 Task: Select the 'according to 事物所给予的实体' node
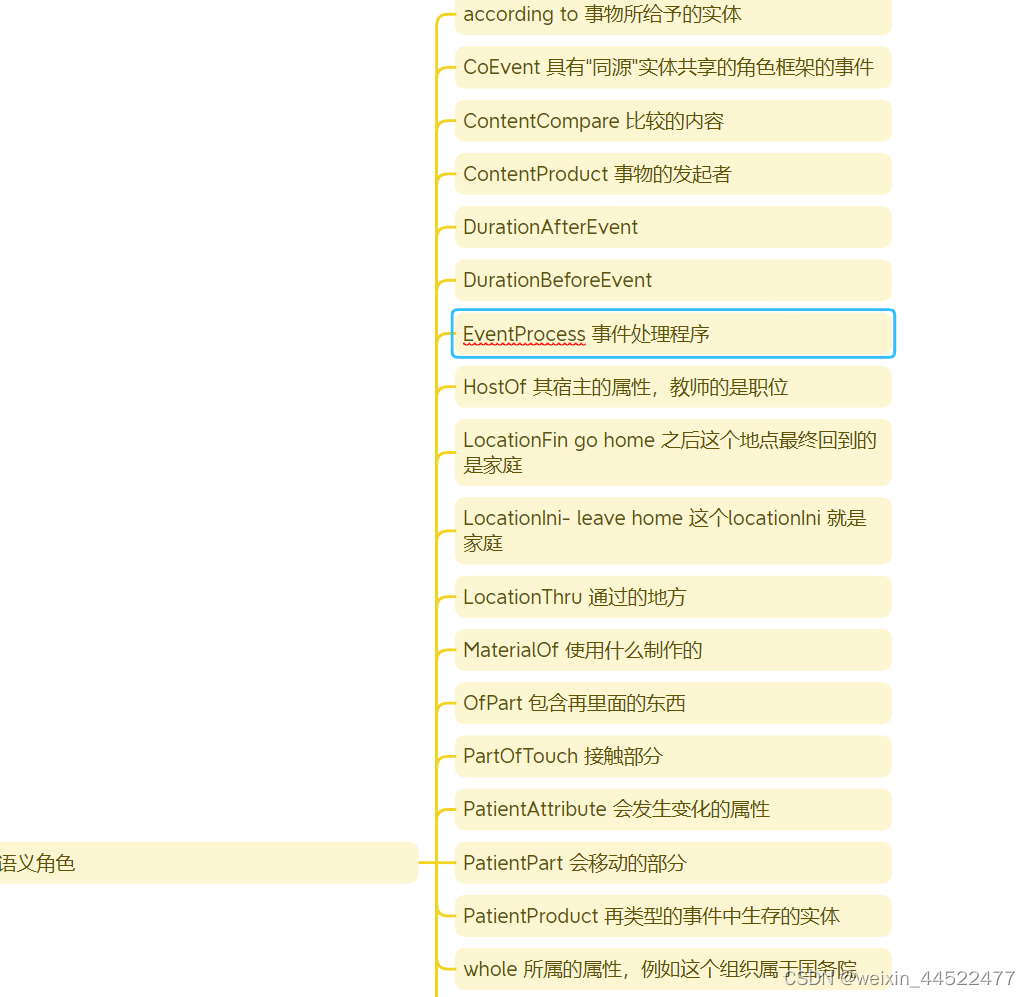click(673, 16)
